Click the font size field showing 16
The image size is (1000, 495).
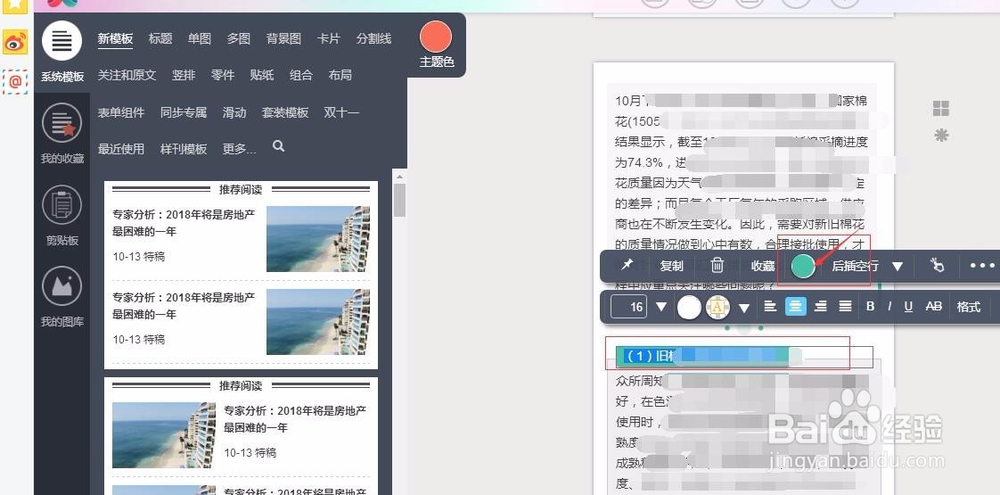629,307
